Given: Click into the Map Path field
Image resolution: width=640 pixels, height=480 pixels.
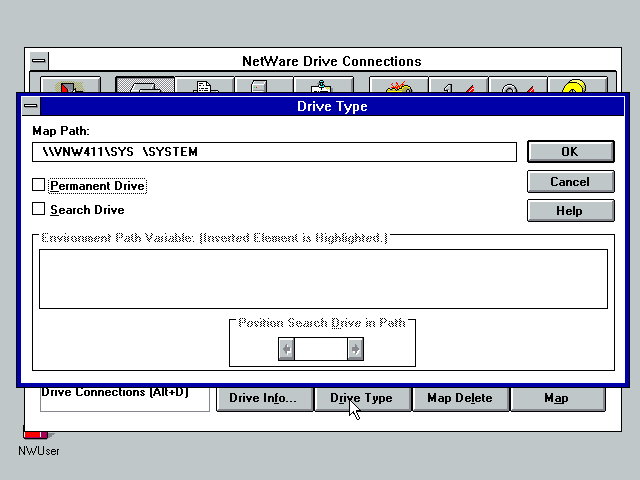Looking at the screenshot, I should [274, 152].
